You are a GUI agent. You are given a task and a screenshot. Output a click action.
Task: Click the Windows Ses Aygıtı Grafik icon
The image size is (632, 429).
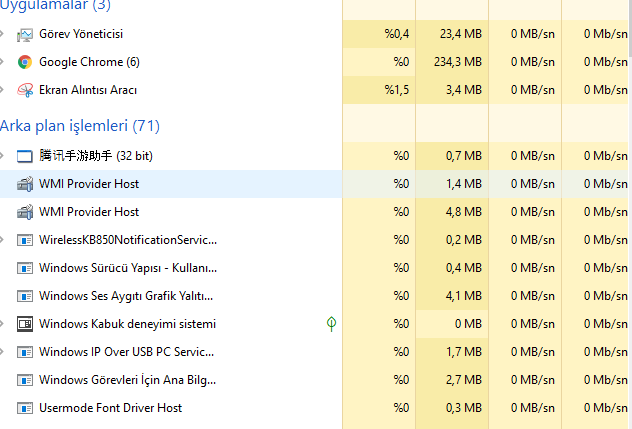click(25, 296)
